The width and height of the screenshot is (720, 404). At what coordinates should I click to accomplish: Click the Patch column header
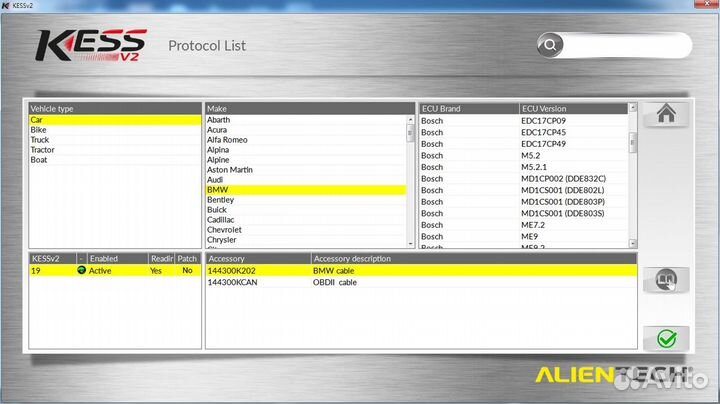tap(188, 258)
